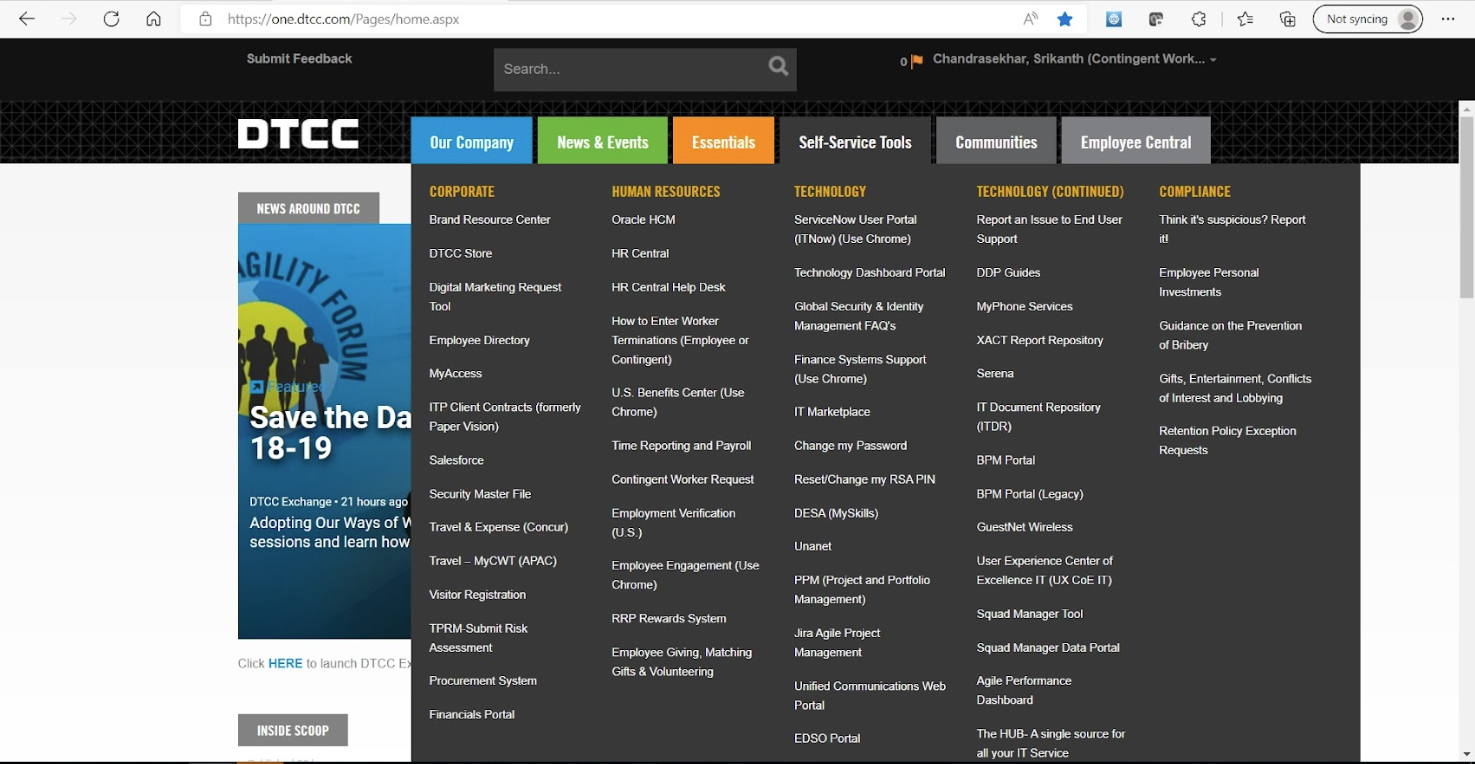Select the Self-Service Tools tab
This screenshot has width=1475, height=764.
855,141
